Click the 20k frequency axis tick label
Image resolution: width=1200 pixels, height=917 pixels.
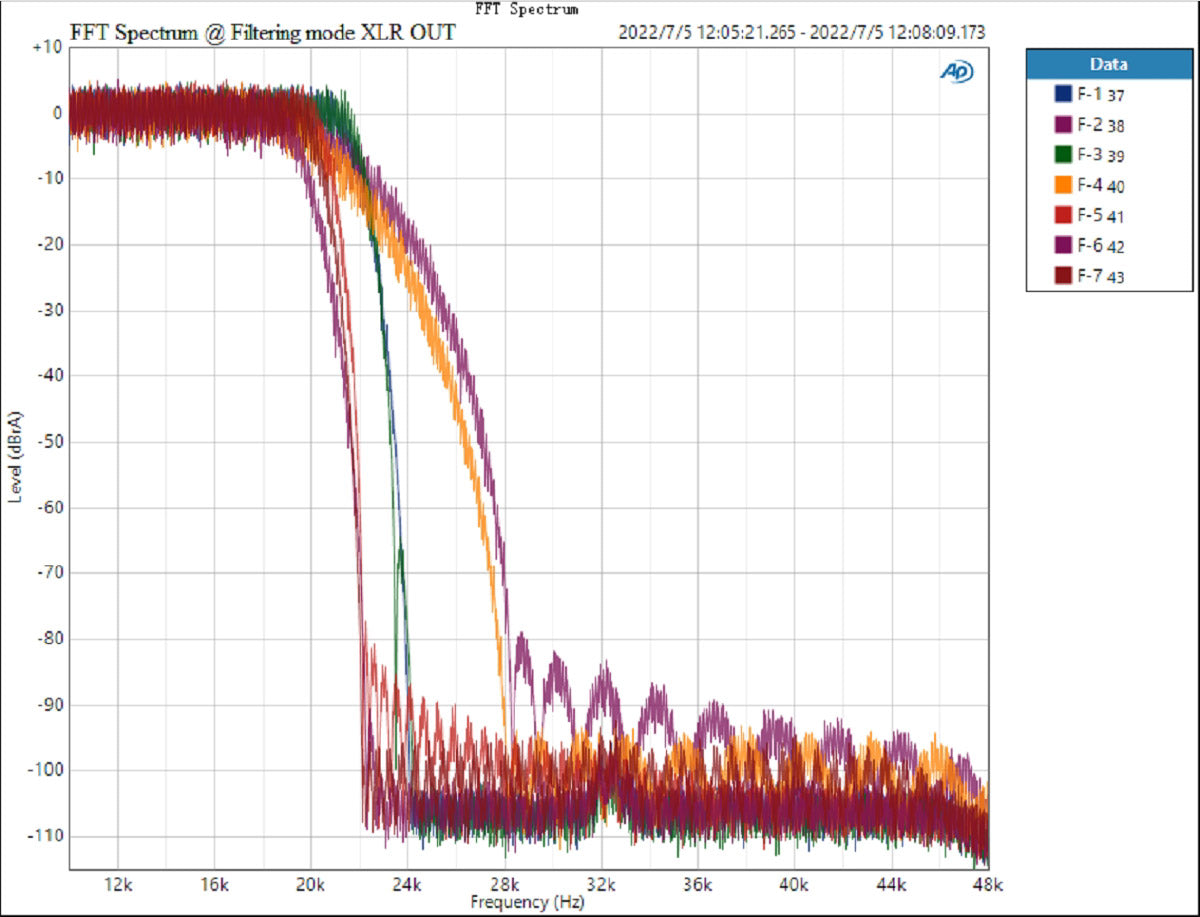(x=310, y=885)
